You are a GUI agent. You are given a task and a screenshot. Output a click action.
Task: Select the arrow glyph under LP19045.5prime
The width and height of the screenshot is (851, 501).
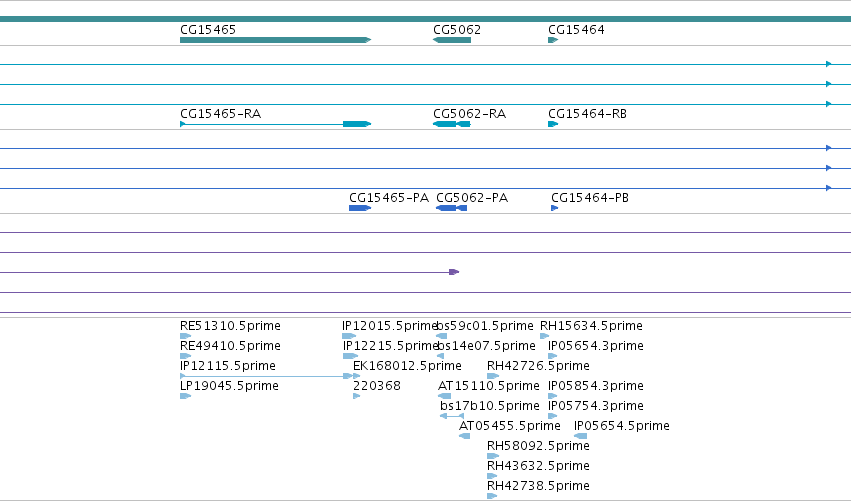pyautogui.click(x=185, y=396)
